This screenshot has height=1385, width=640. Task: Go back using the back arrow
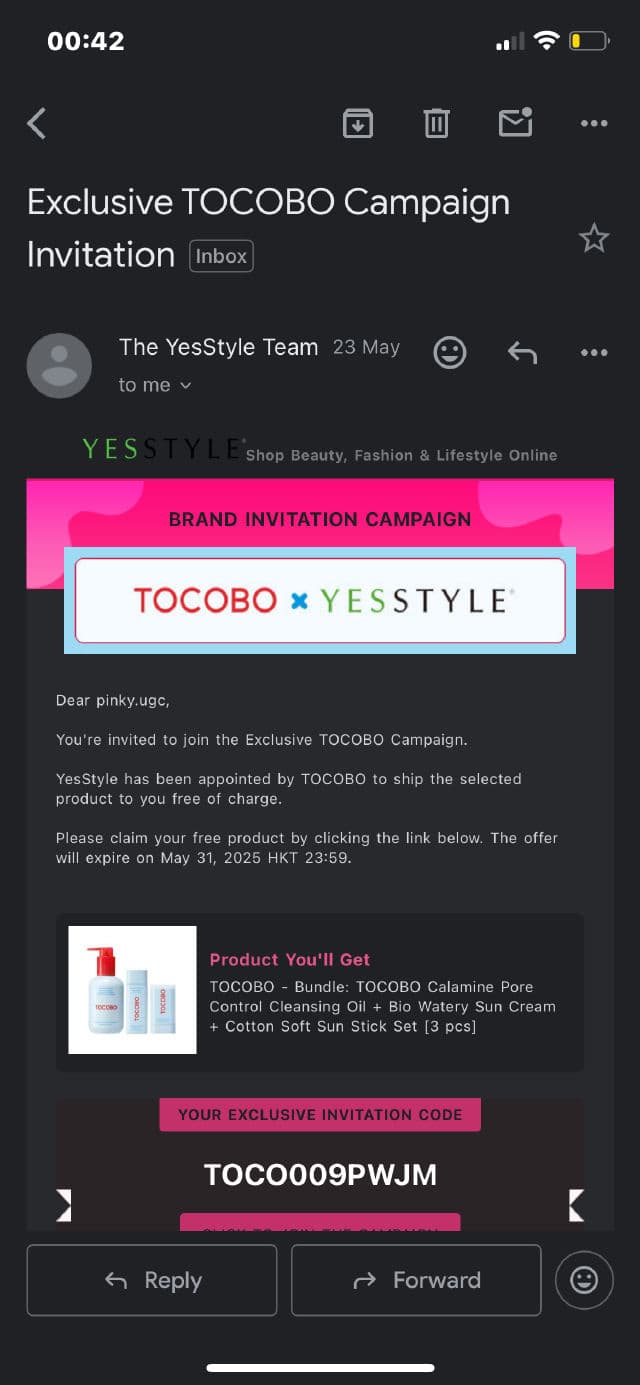[x=37, y=124]
